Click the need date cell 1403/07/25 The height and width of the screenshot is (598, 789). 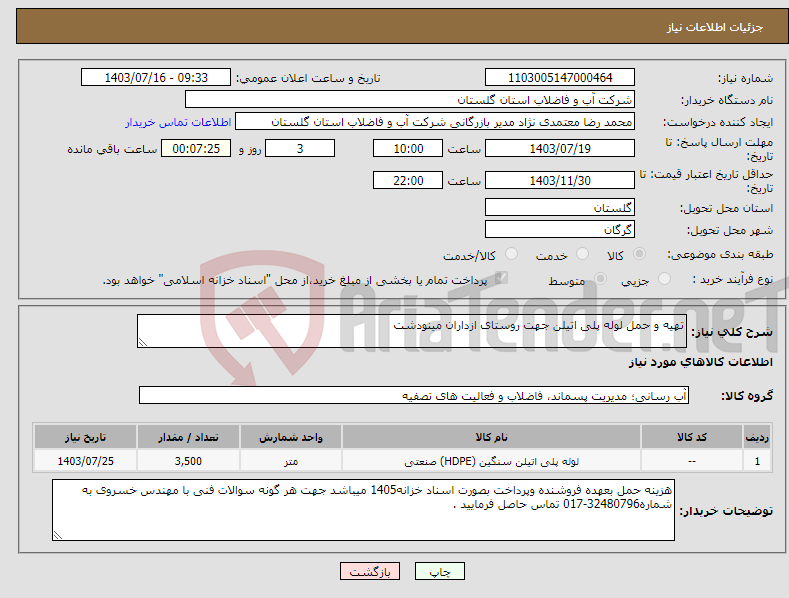(x=85, y=461)
